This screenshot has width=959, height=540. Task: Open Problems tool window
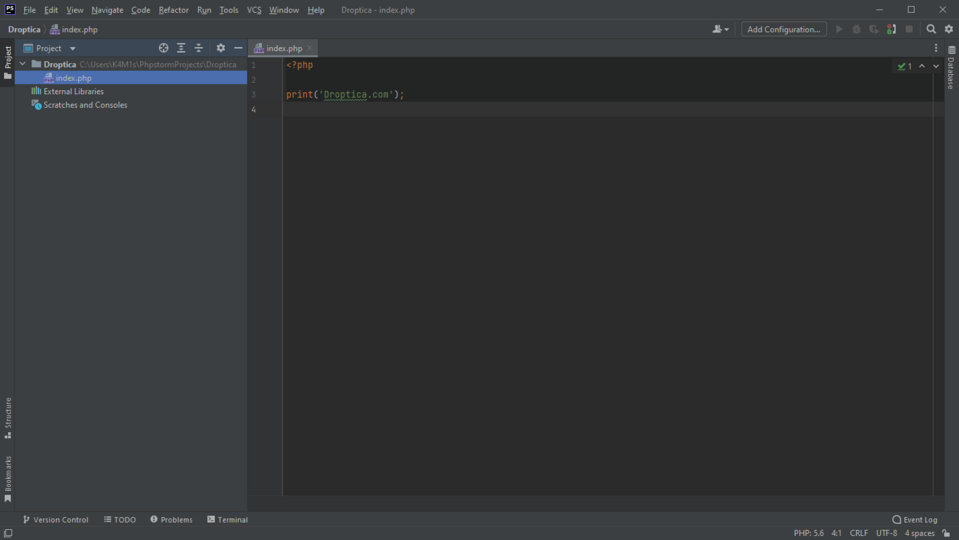coord(171,519)
